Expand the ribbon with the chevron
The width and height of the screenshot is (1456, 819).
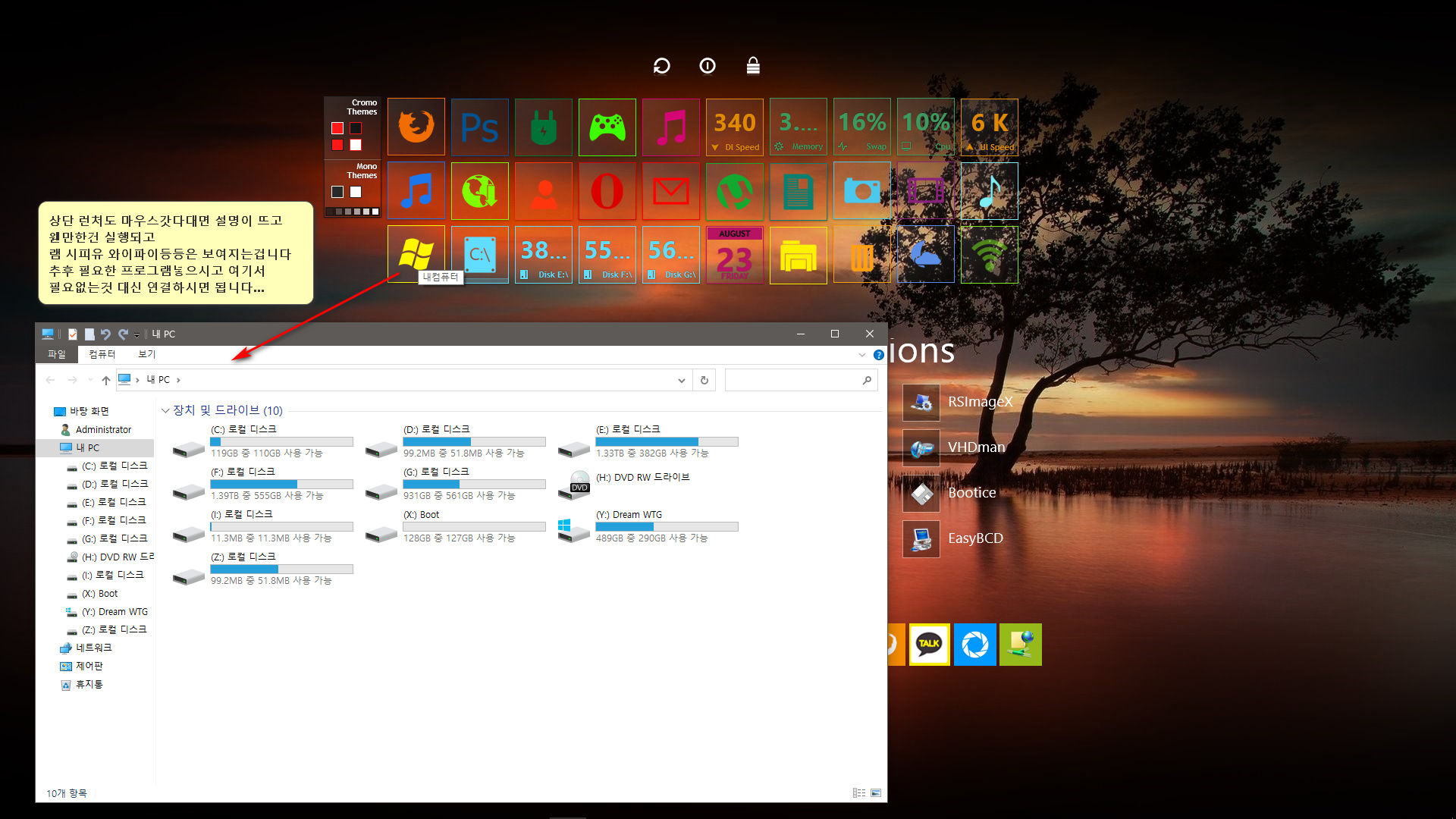pos(861,355)
